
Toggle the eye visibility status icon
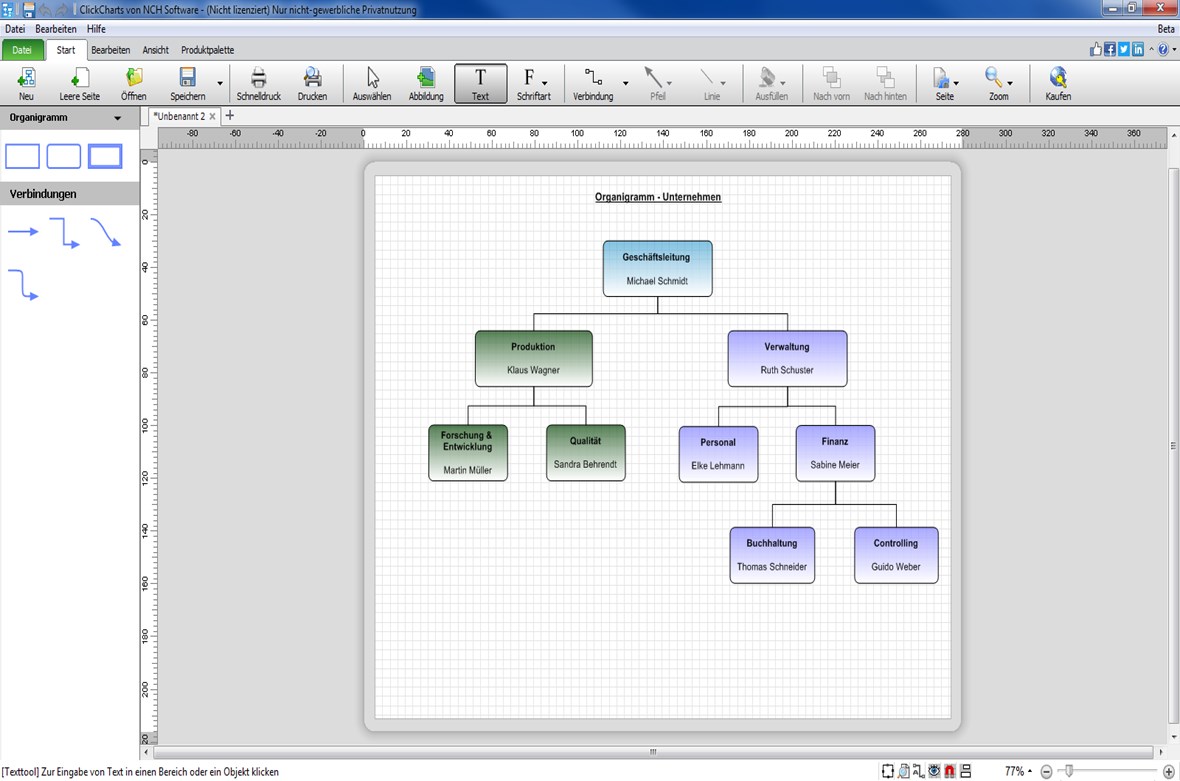[x=934, y=771]
